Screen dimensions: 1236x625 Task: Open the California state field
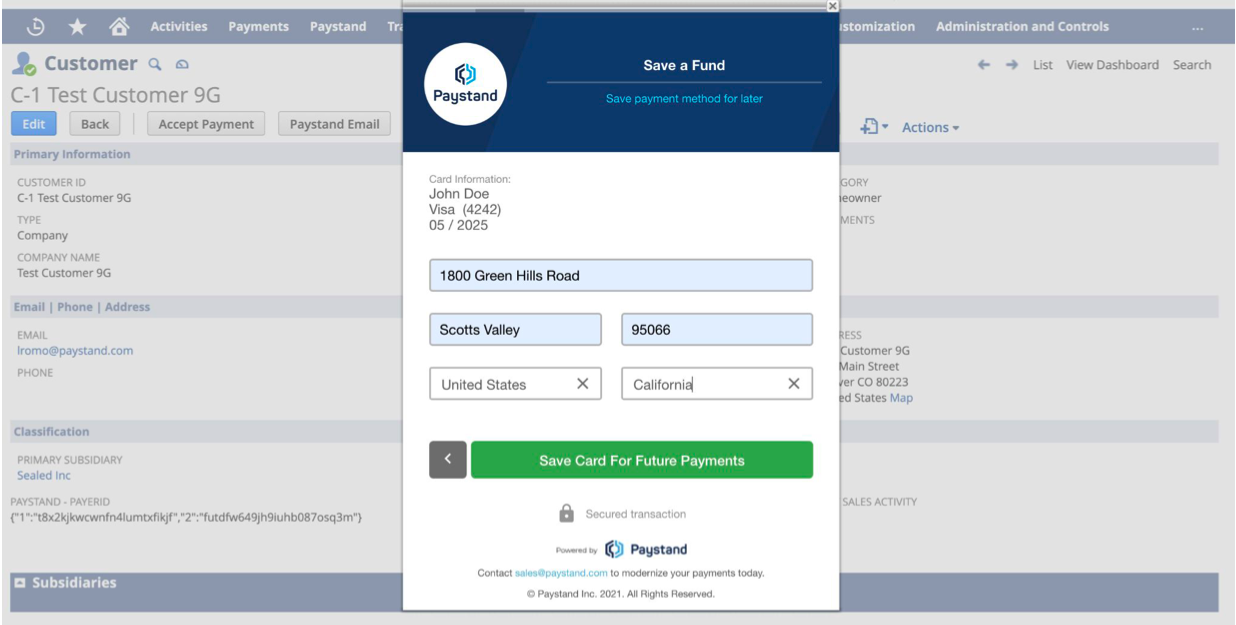[x=717, y=384]
